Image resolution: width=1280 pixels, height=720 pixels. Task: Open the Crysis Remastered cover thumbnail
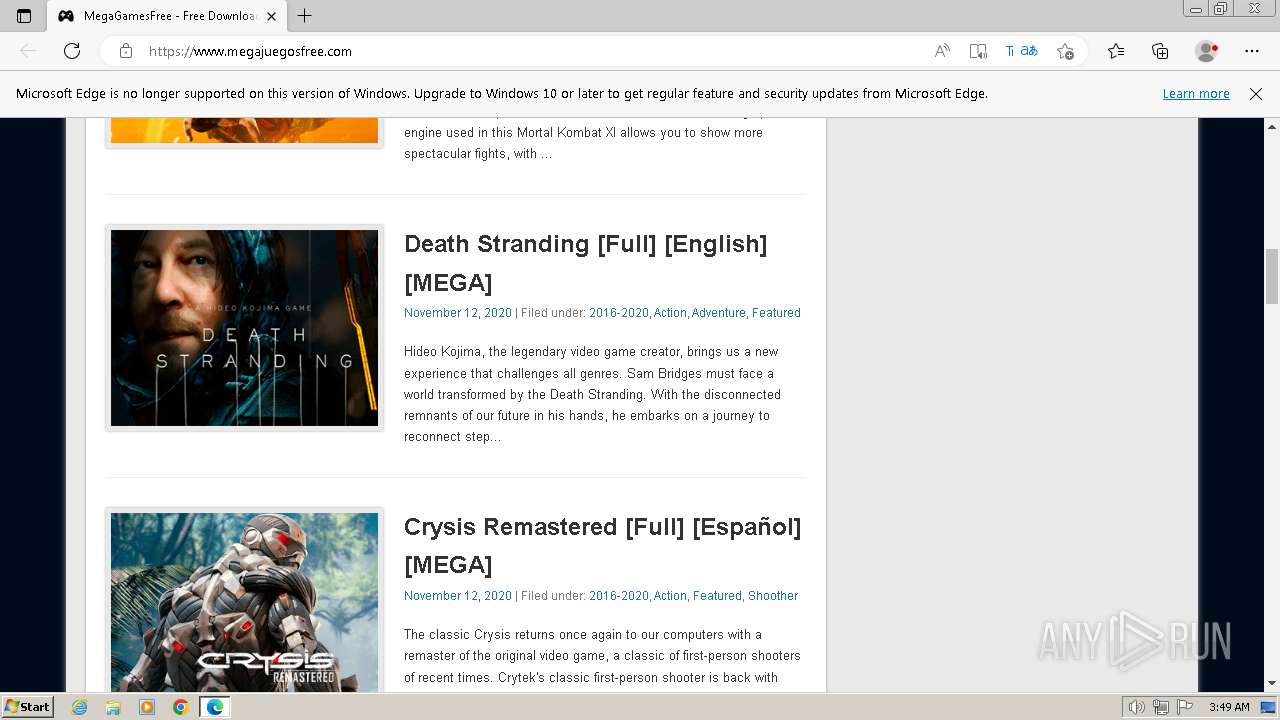(x=244, y=602)
